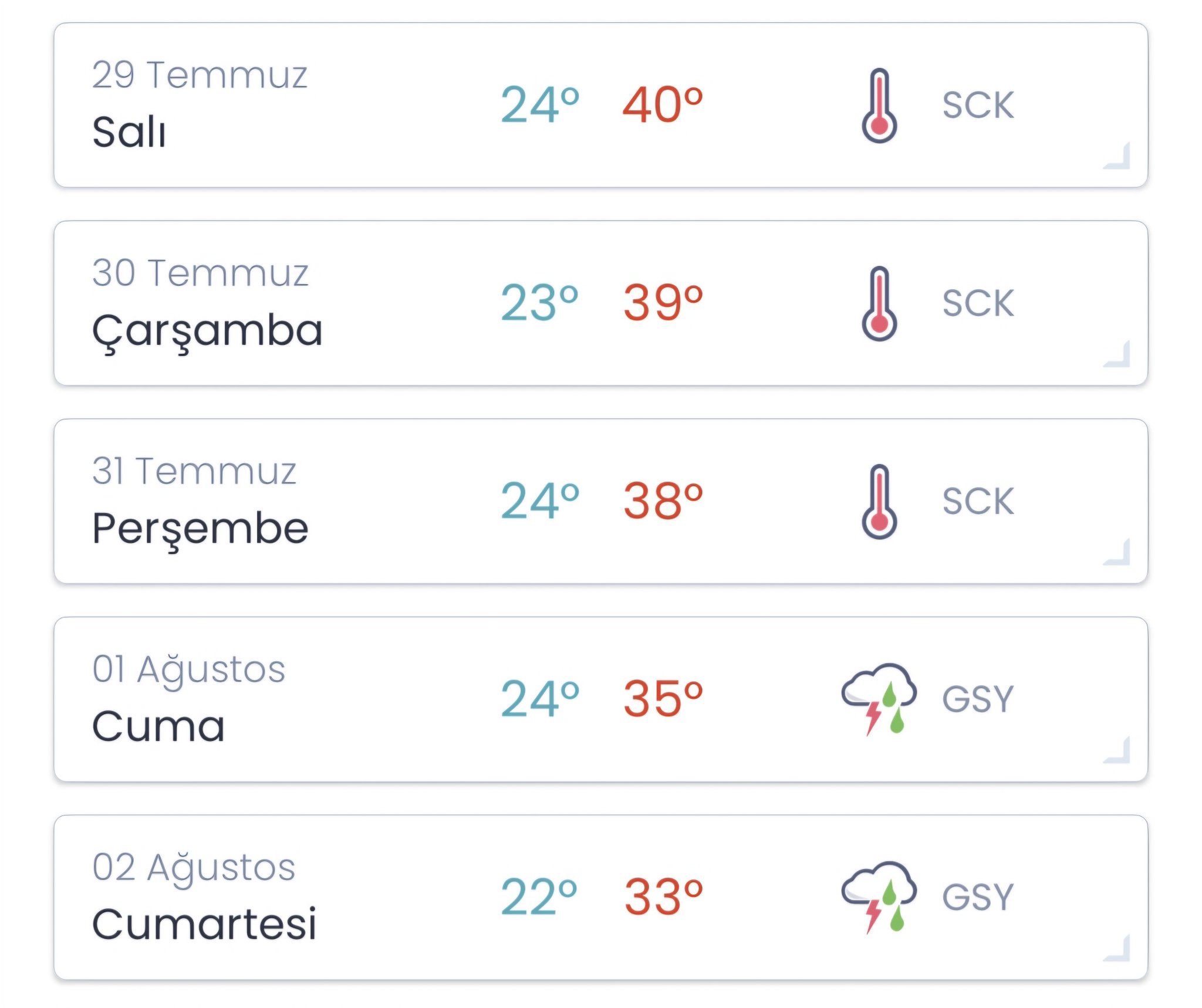Expand the Cumartesi card corner arrow

pyautogui.click(x=1118, y=949)
